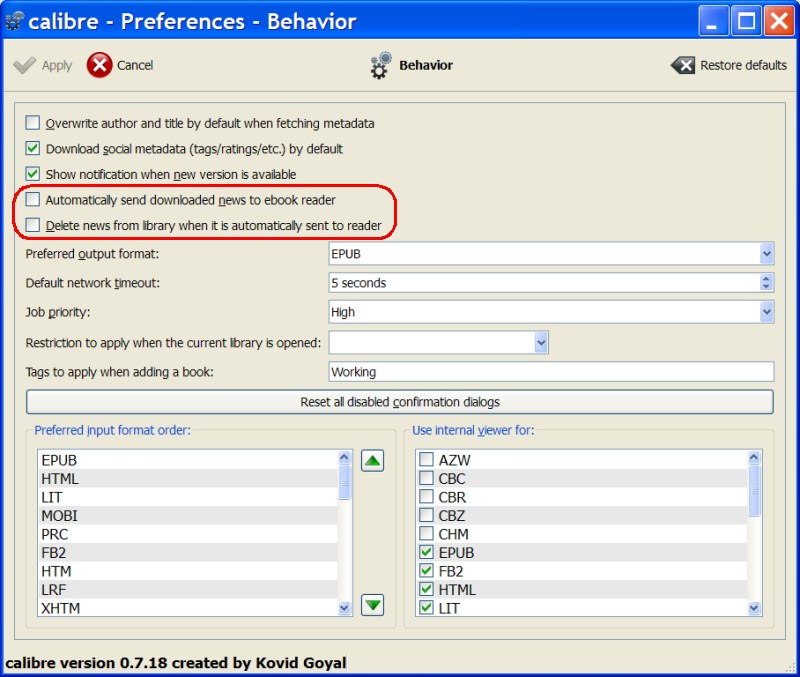Enable Automatically send downloaded news to reader
The image size is (800, 677).
point(33,199)
